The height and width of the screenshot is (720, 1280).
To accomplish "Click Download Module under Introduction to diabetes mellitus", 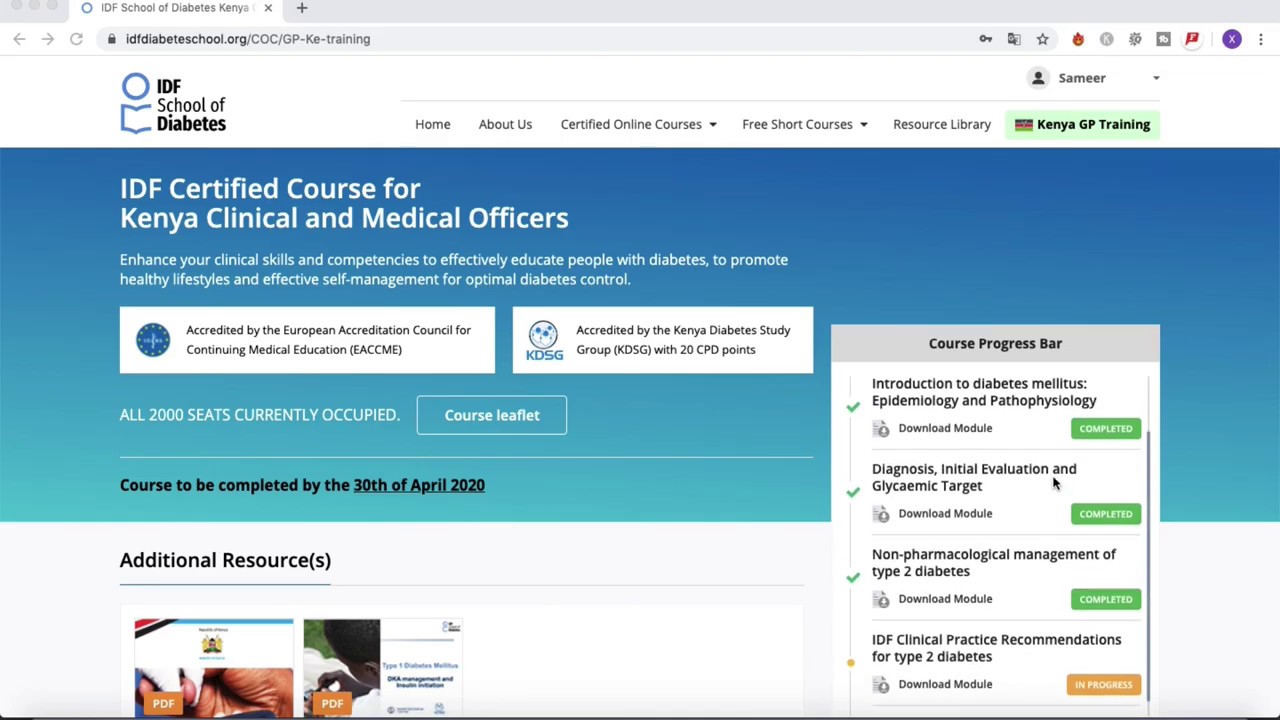I will click(945, 428).
